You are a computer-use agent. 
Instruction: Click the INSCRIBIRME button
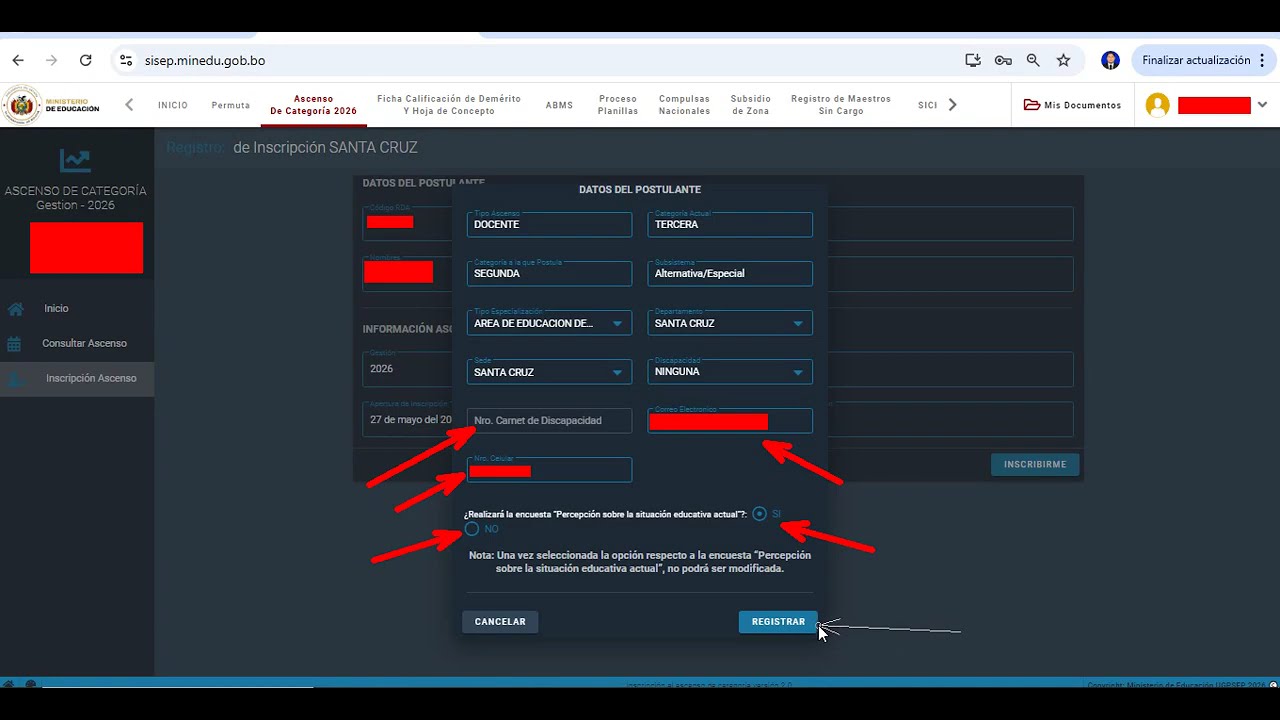(x=1035, y=464)
